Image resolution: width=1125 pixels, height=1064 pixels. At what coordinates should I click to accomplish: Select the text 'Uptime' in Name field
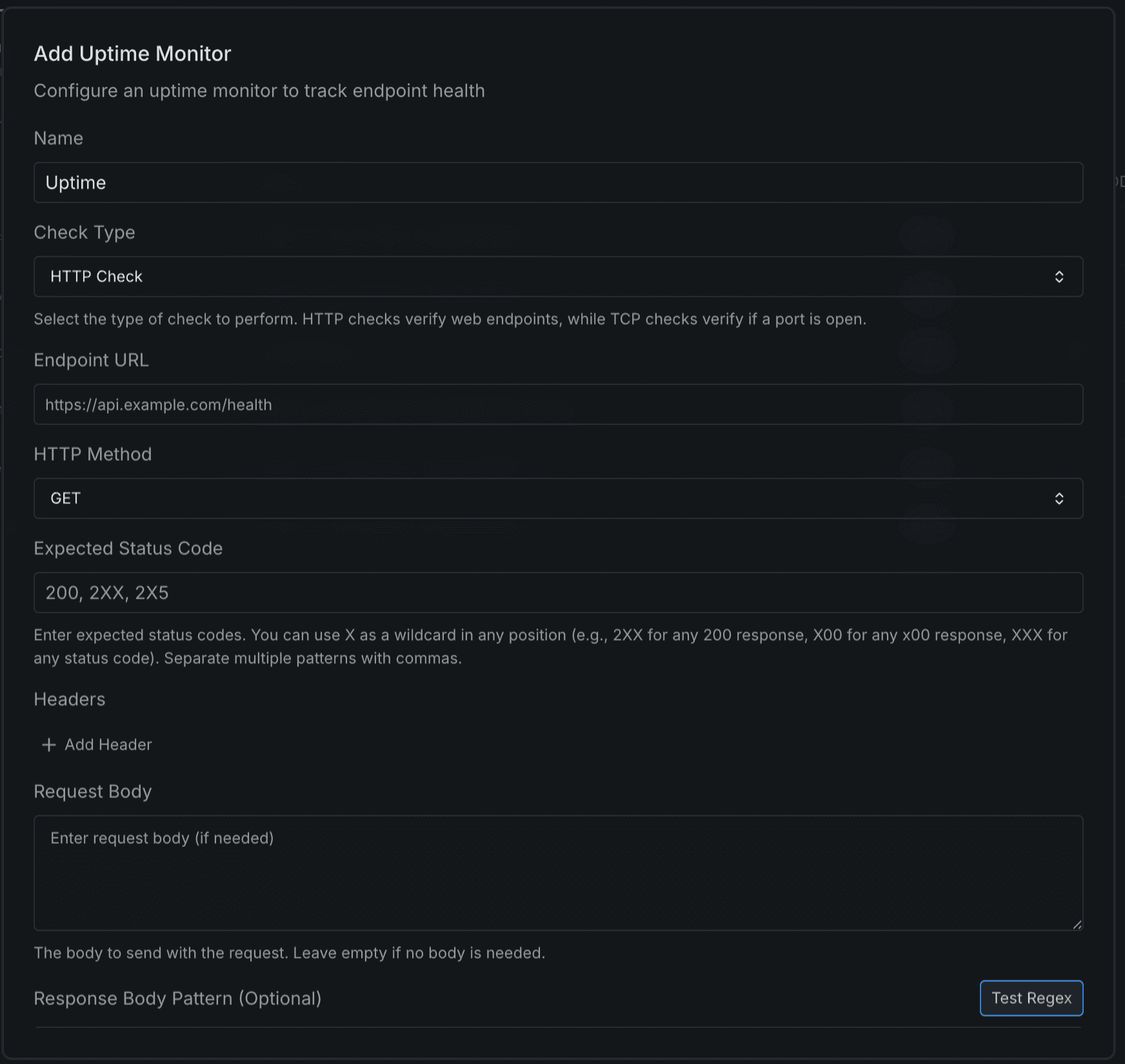(x=75, y=182)
